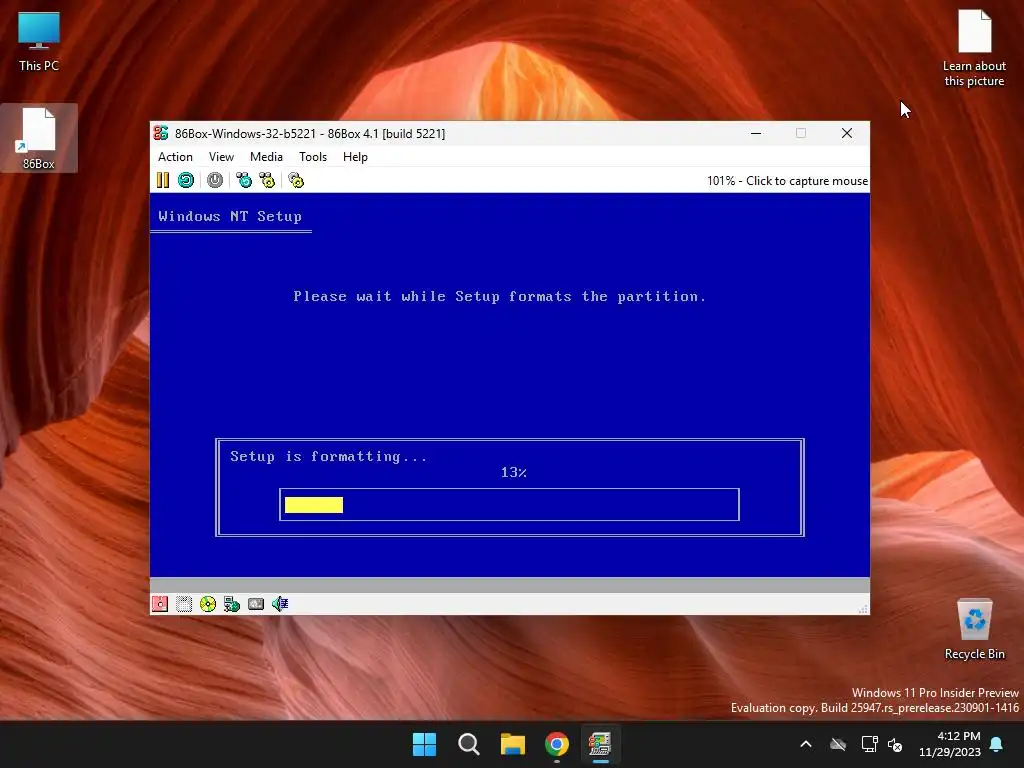The image size is (1024, 768).
Task: Click the network status icon
Action: (232, 604)
